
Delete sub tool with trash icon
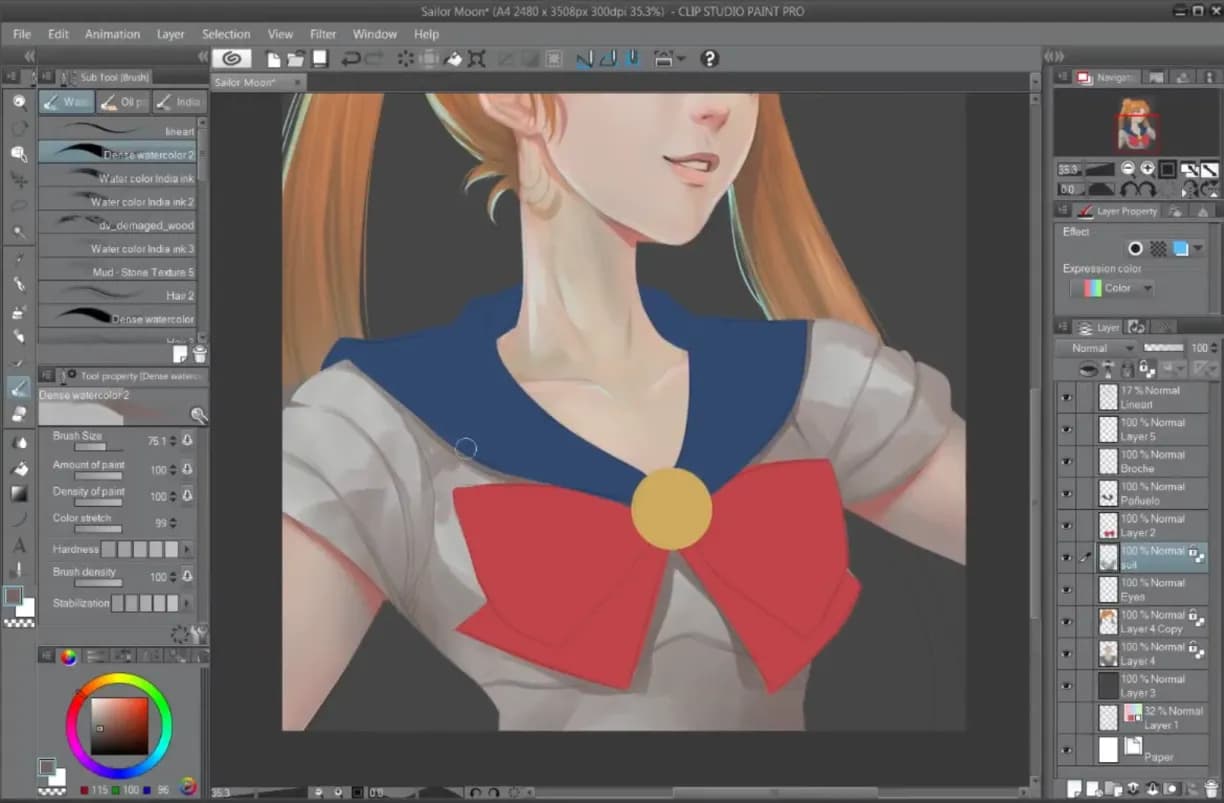199,354
